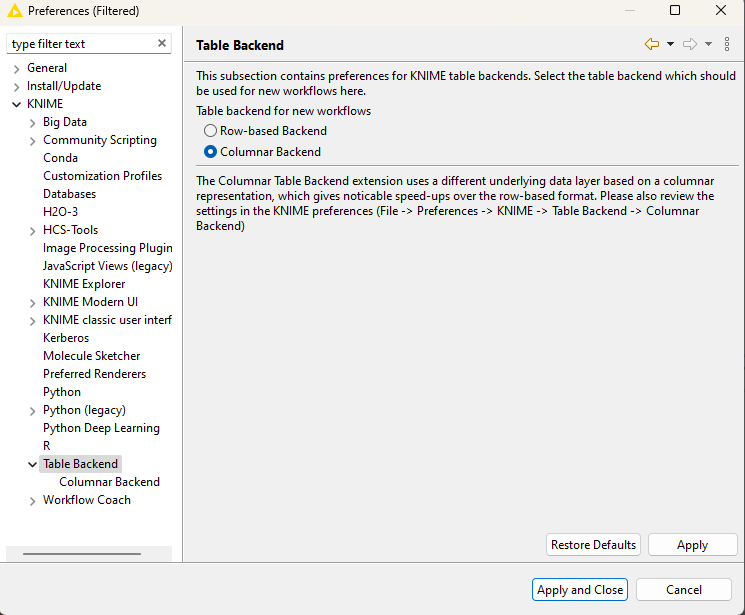Open Columnar Backend preferences page

click(109, 482)
